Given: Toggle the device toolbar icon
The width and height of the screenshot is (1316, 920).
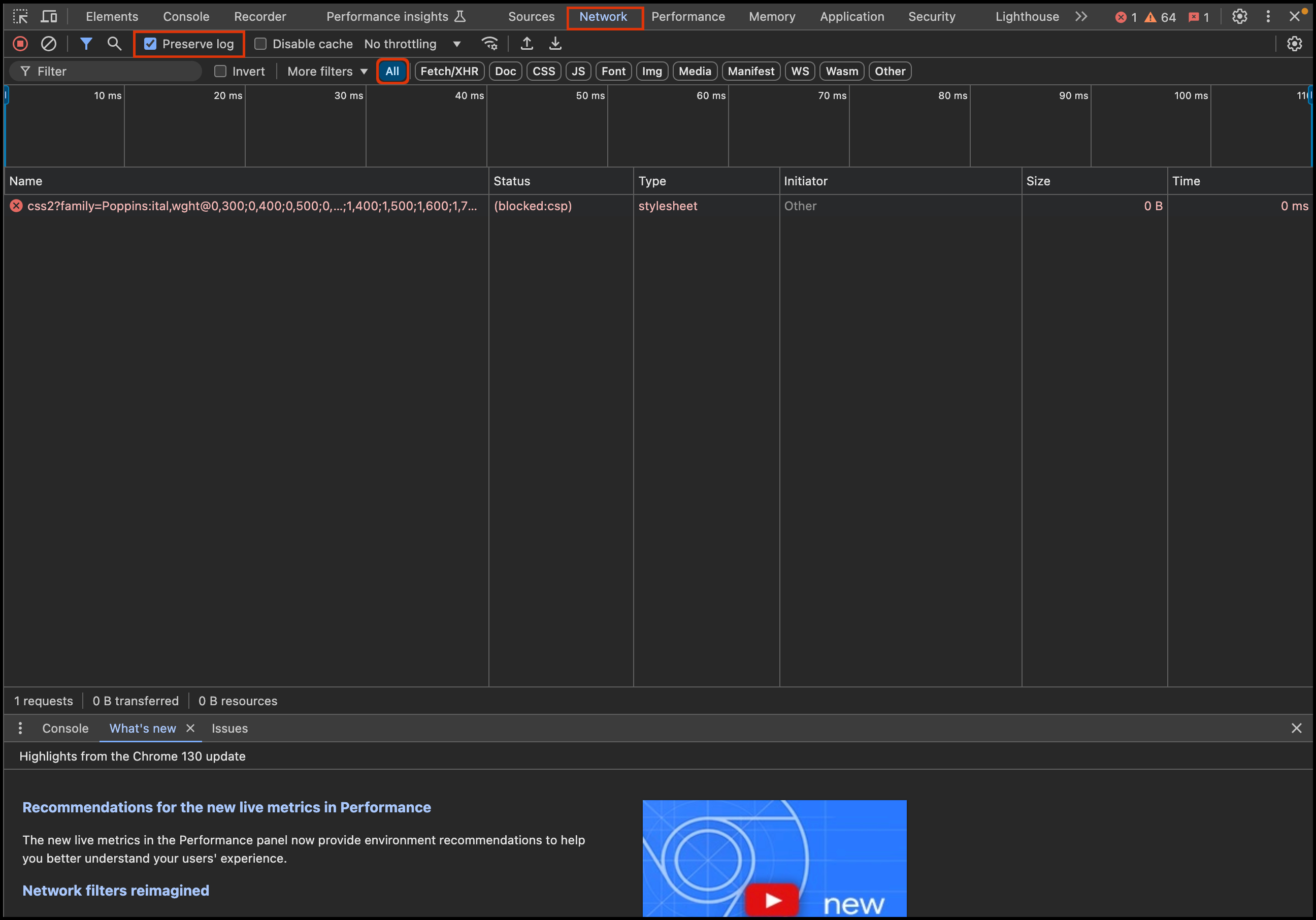Looking at the screenshot, I should (49, 17).
